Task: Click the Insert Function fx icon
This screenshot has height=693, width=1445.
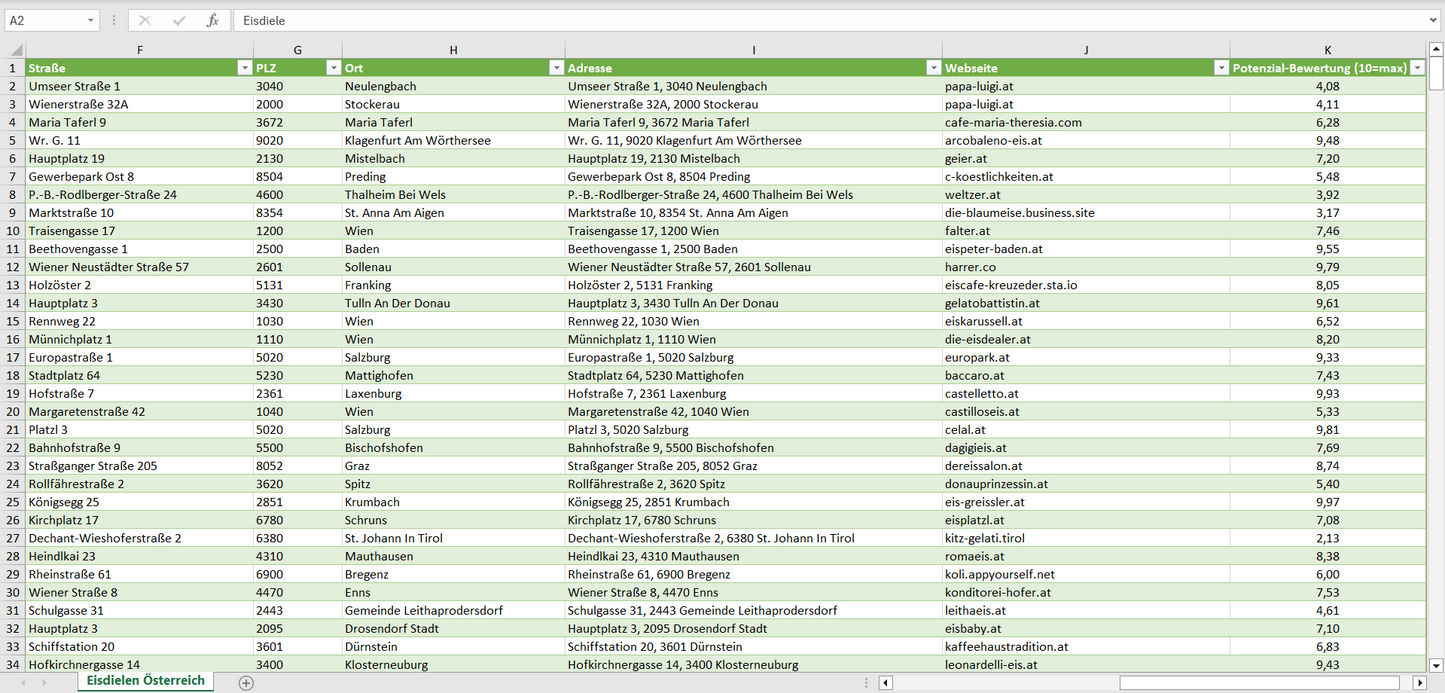Action: pyautogui.click(x=212, y=20)
